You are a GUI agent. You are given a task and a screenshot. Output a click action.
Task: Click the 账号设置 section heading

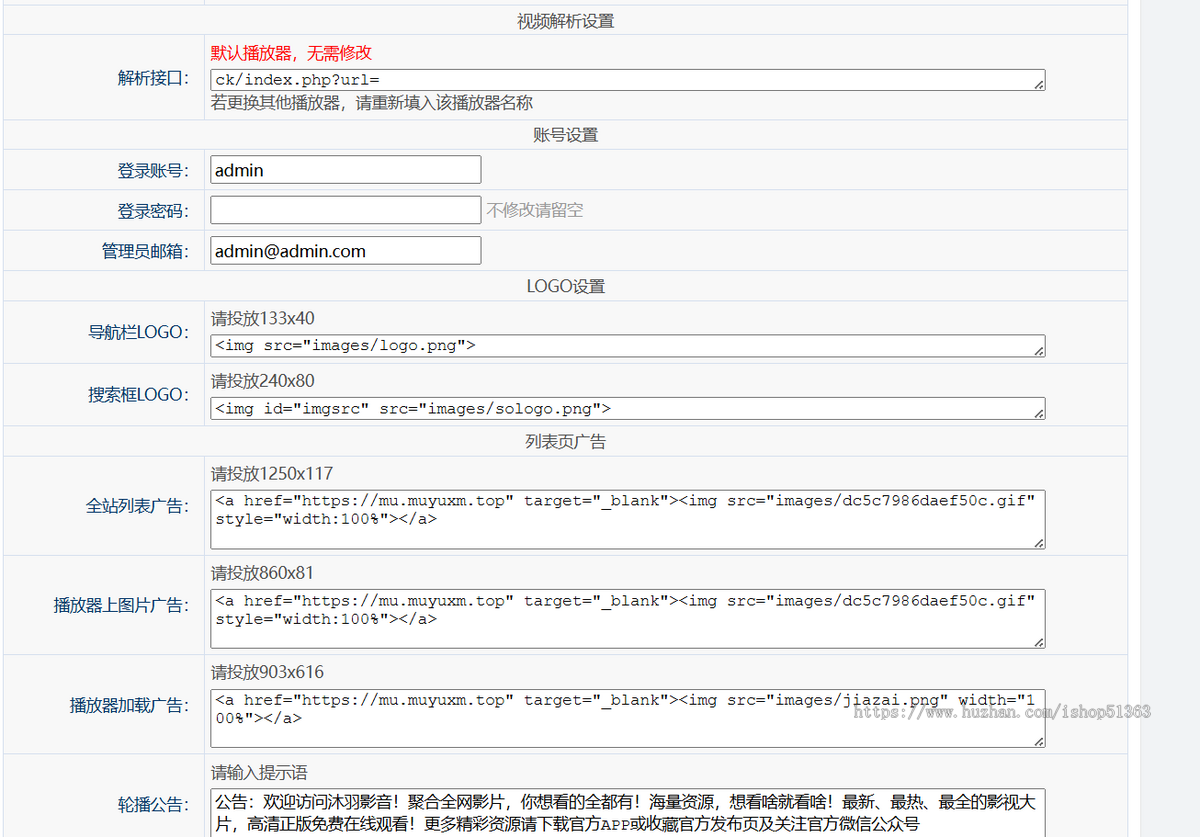[566, 135]
